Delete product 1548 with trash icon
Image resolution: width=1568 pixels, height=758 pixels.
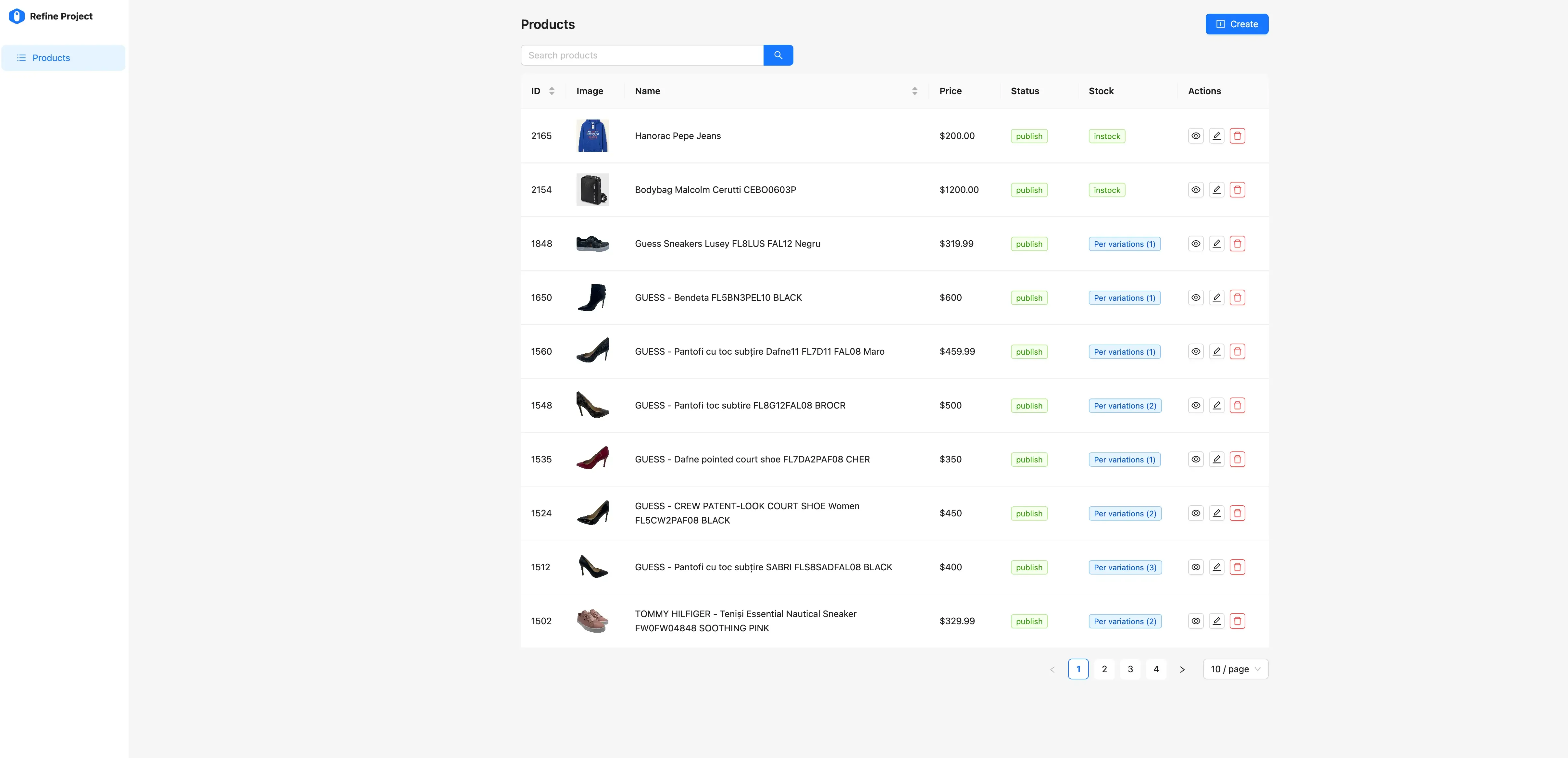tap(1237, 406)
